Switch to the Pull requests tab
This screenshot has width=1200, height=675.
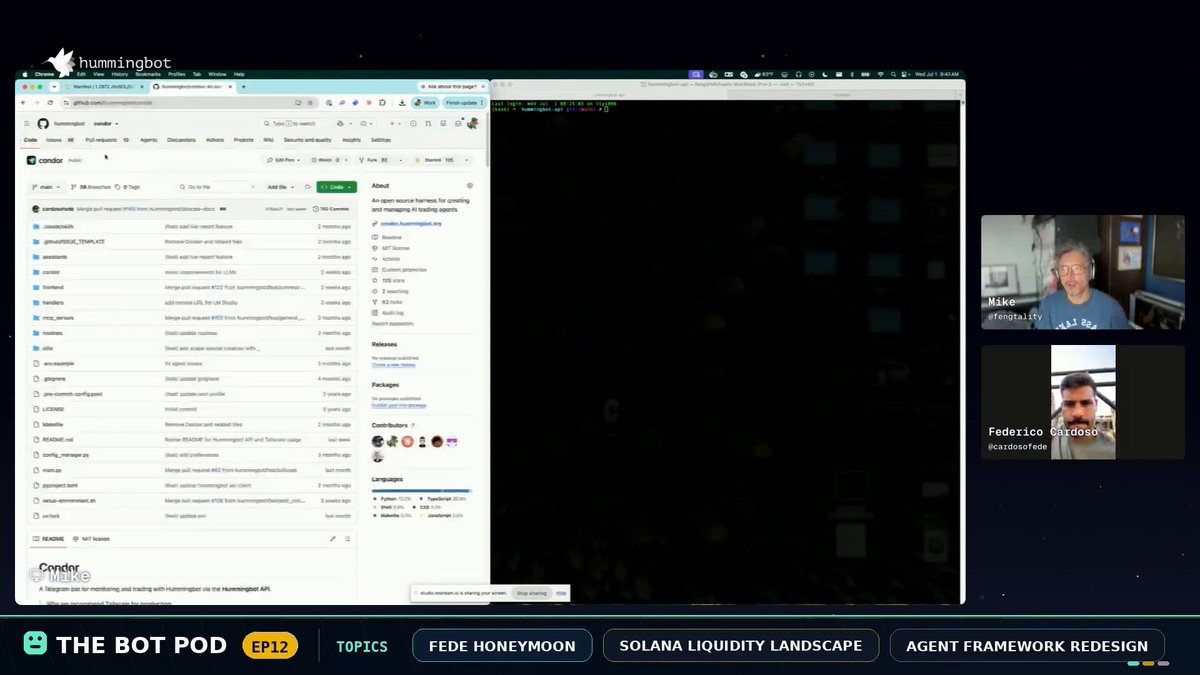click(107, 140)
